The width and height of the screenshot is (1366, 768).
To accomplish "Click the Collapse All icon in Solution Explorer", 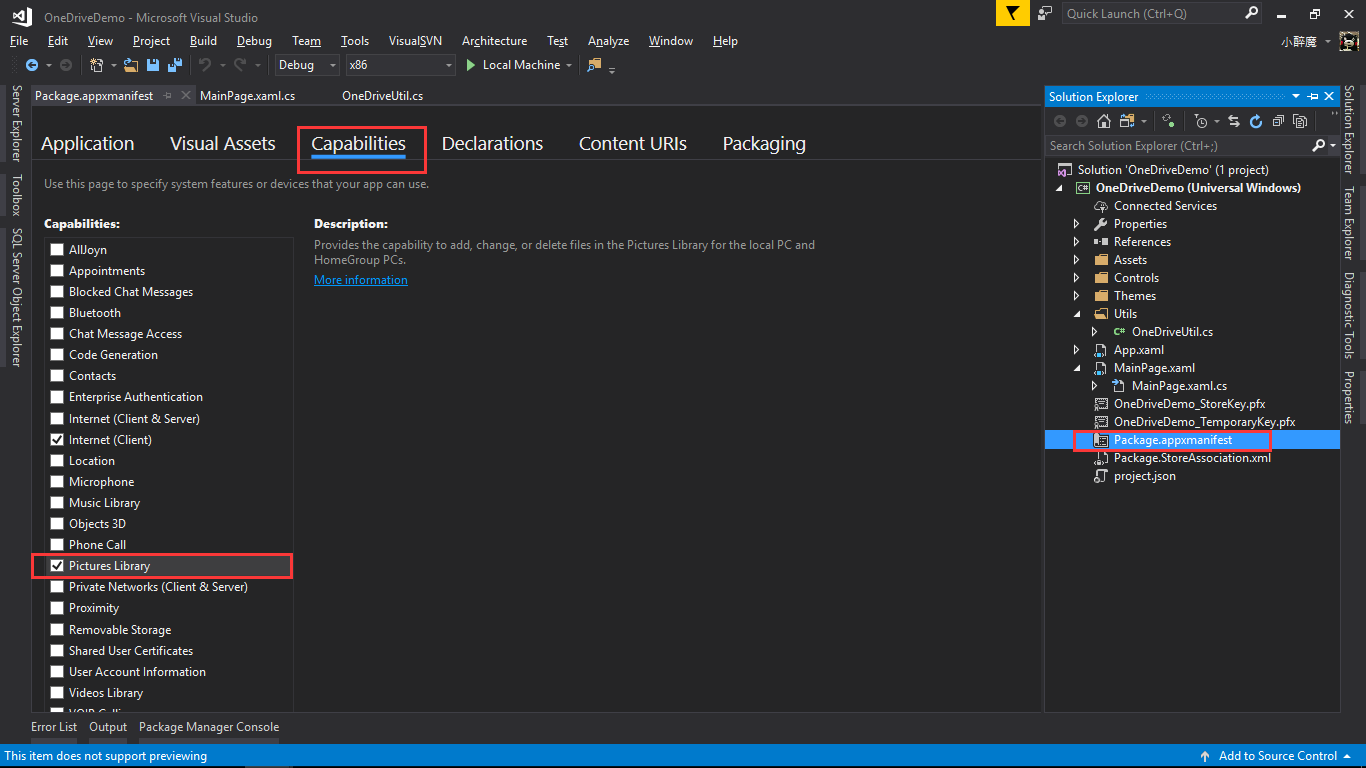I will 1278,121.
